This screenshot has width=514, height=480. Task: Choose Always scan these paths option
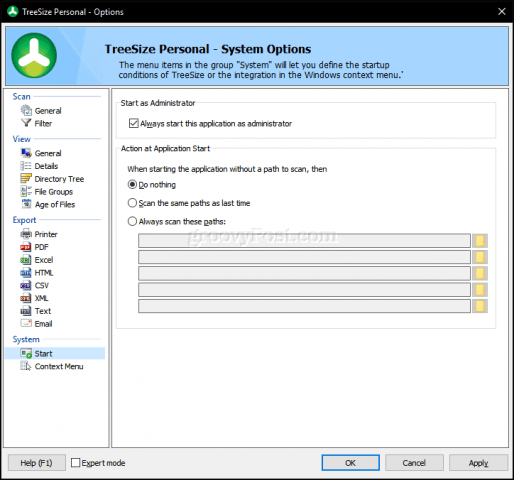point(132,221)
